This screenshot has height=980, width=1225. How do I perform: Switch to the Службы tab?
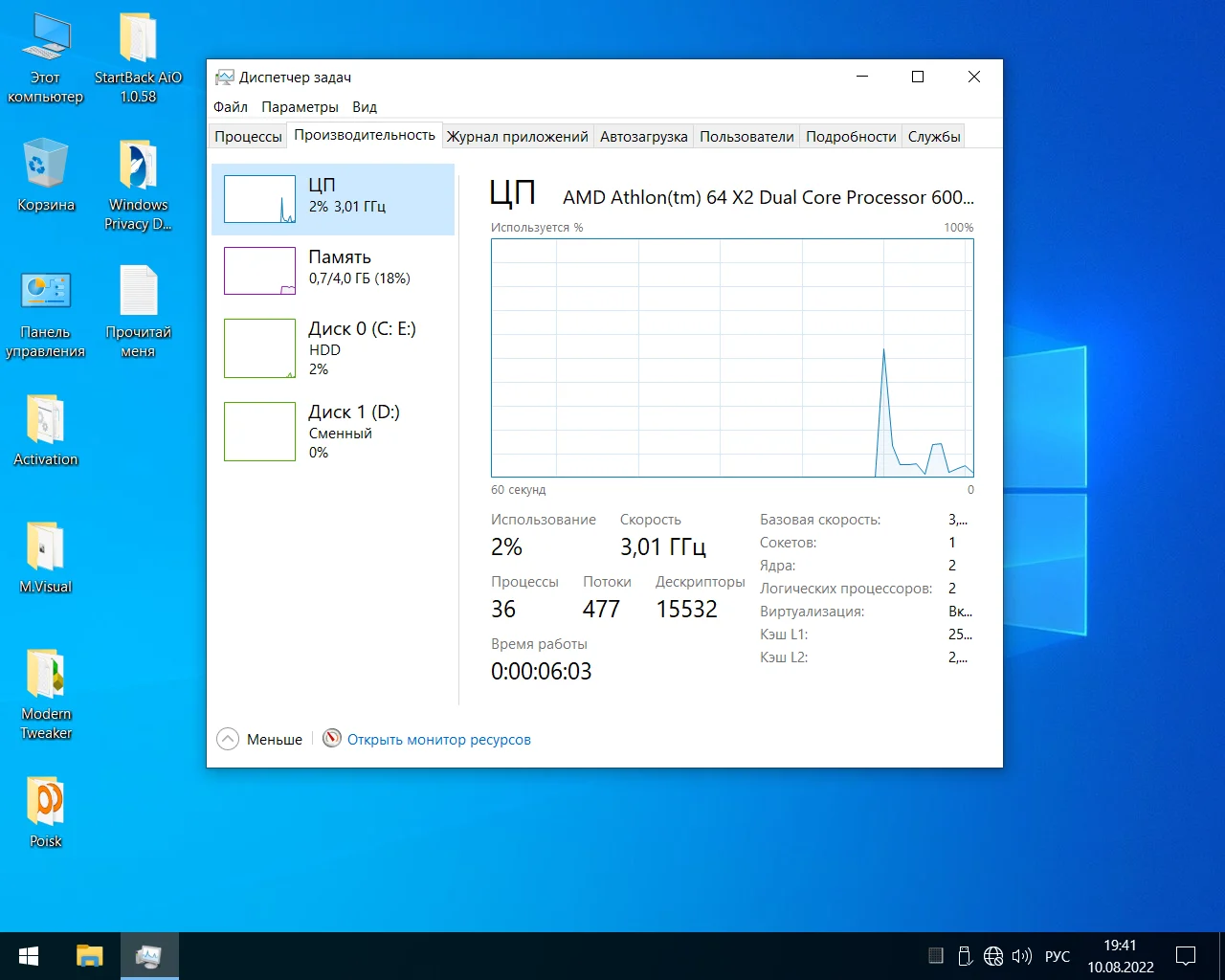click(x=933, y=137)
